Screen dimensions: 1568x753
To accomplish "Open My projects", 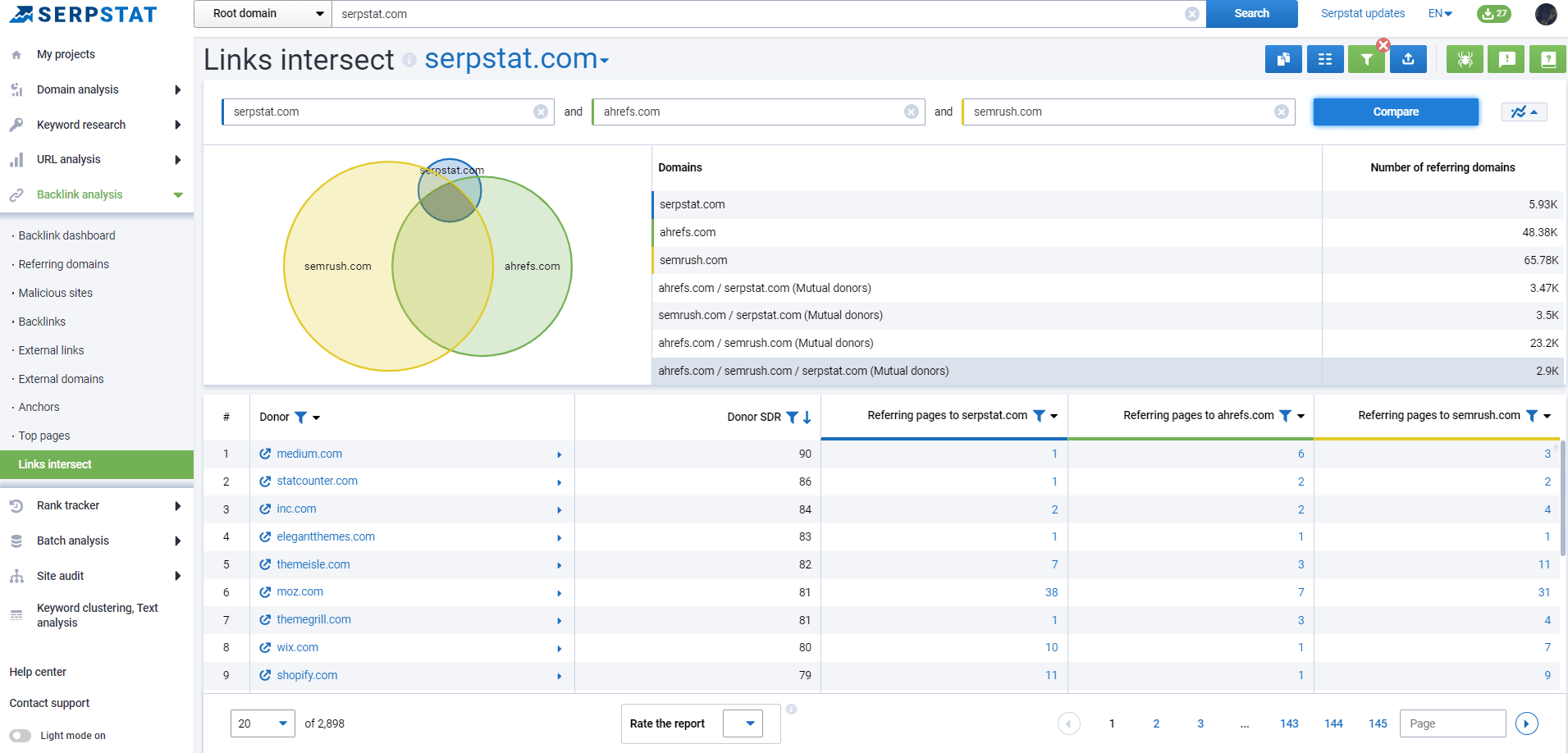I will [x=66, y=54].
